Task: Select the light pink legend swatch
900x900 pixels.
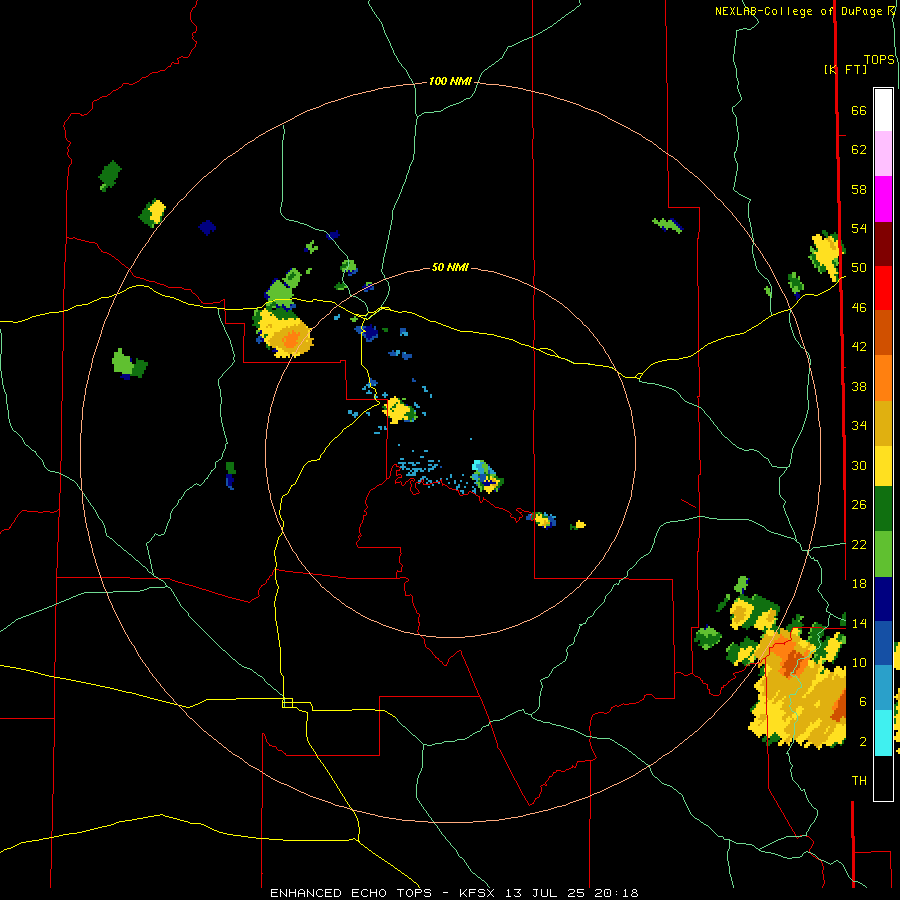Action: (x=883, y=153)
